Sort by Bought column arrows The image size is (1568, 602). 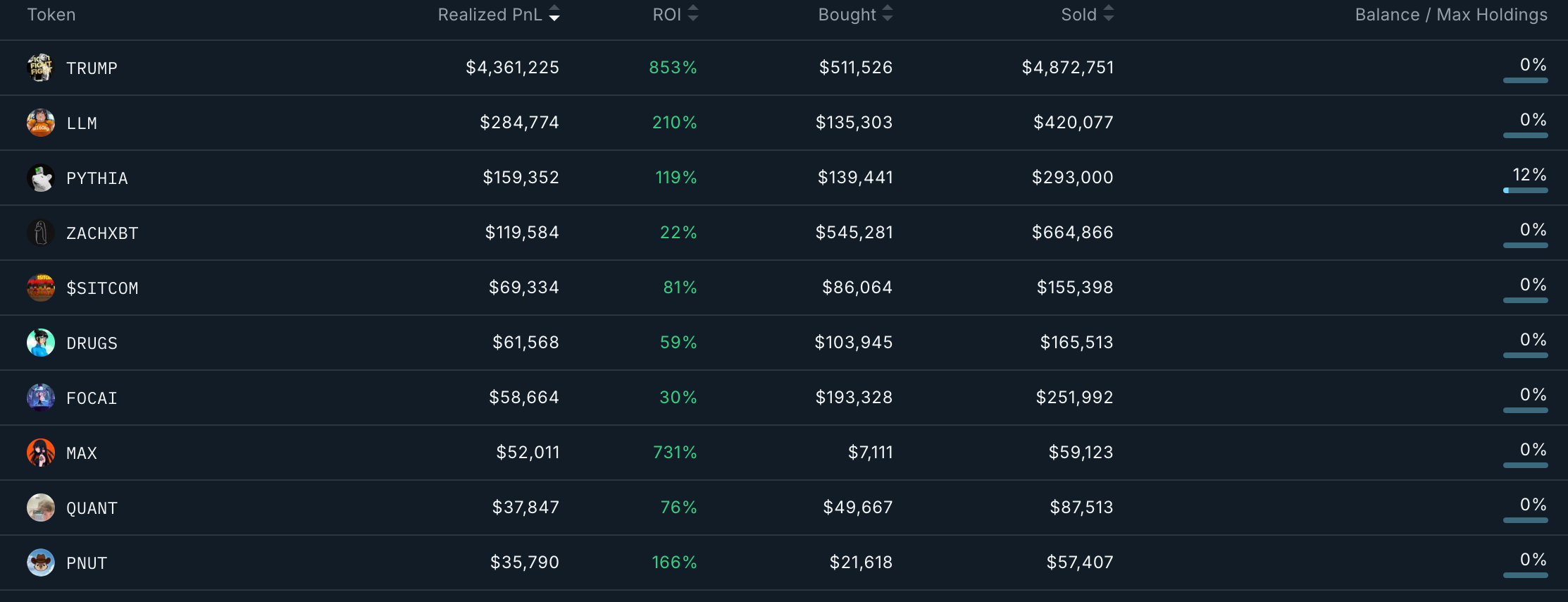click(x=888, y=14)
